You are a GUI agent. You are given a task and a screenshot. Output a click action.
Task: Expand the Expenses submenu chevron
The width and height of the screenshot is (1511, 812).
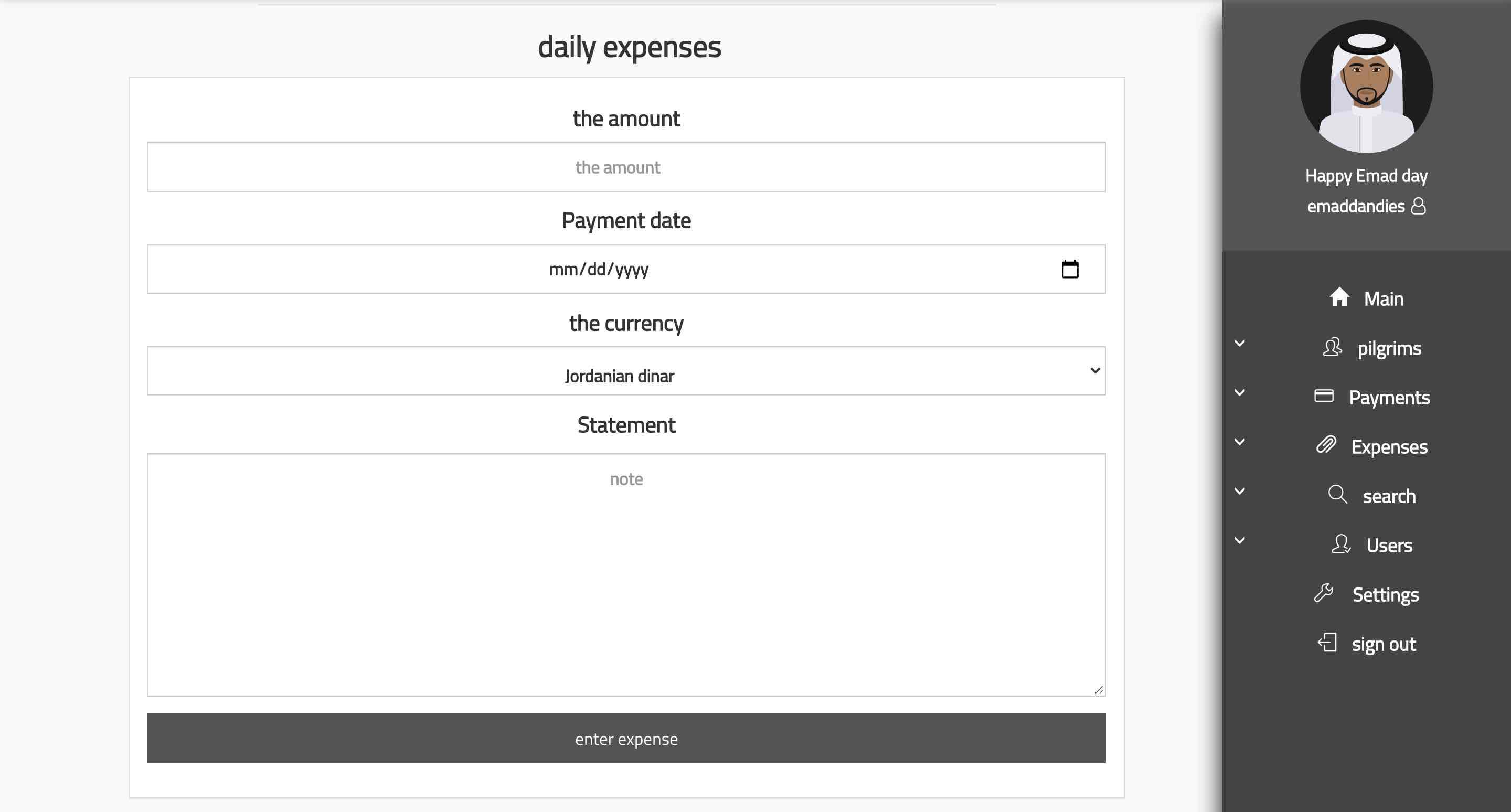(x=1239, y=442)
